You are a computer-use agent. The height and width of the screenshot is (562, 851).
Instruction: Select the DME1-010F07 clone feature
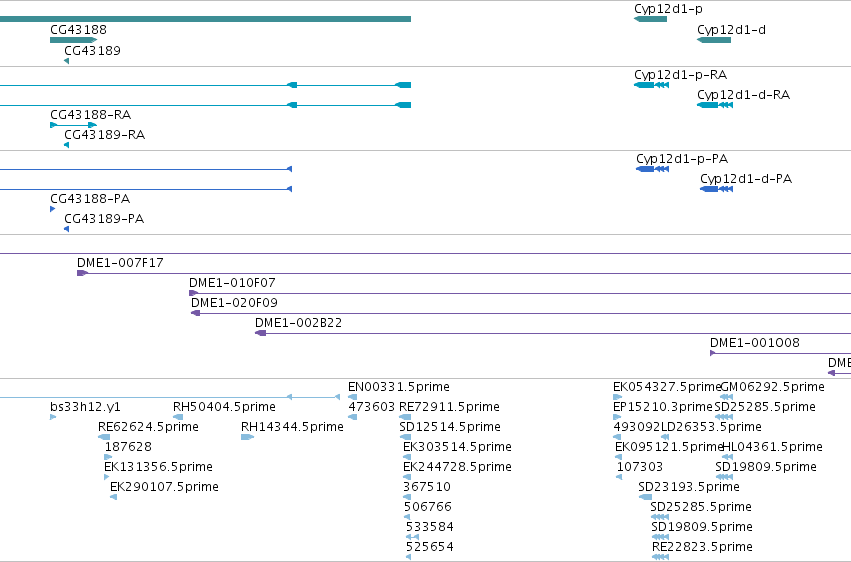520,293
